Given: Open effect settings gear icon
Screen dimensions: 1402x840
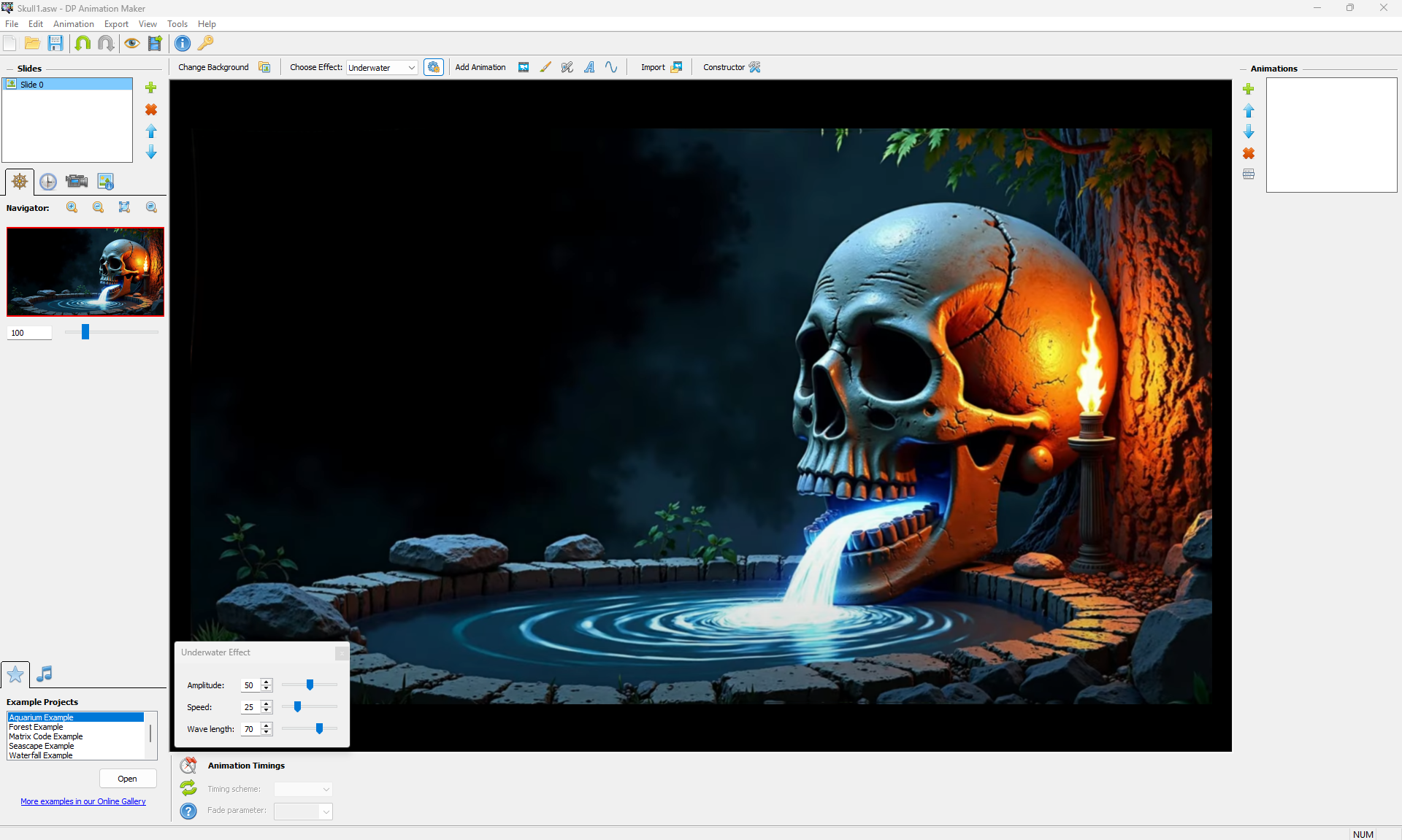Looking at the screenshot, I should pos(434,67).
